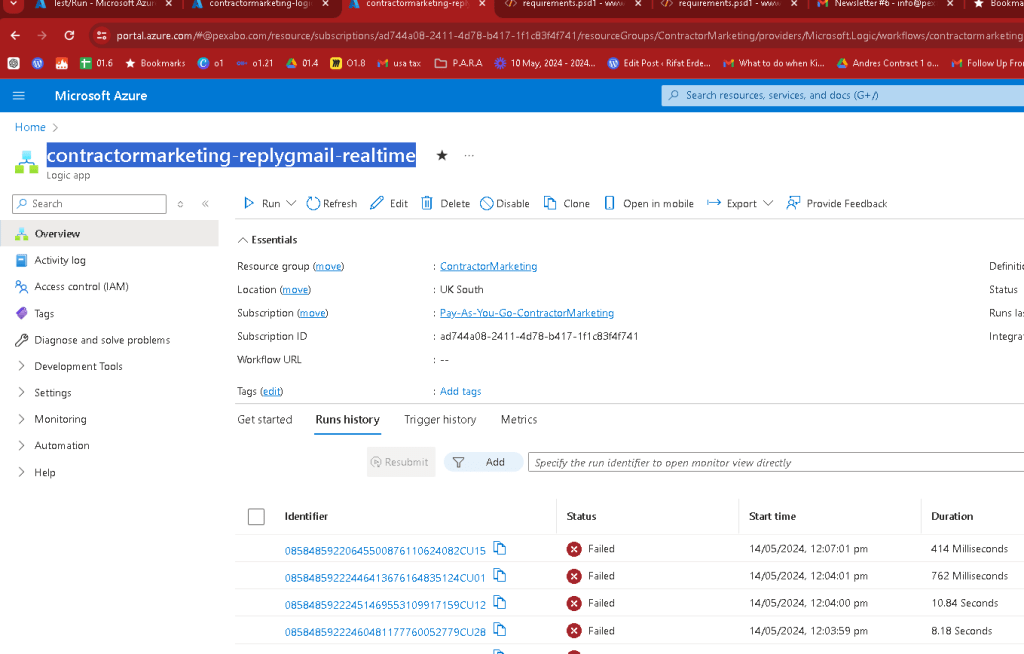Click Provide Feedback
Viewport: 1024px width, 654px height.
837,203
